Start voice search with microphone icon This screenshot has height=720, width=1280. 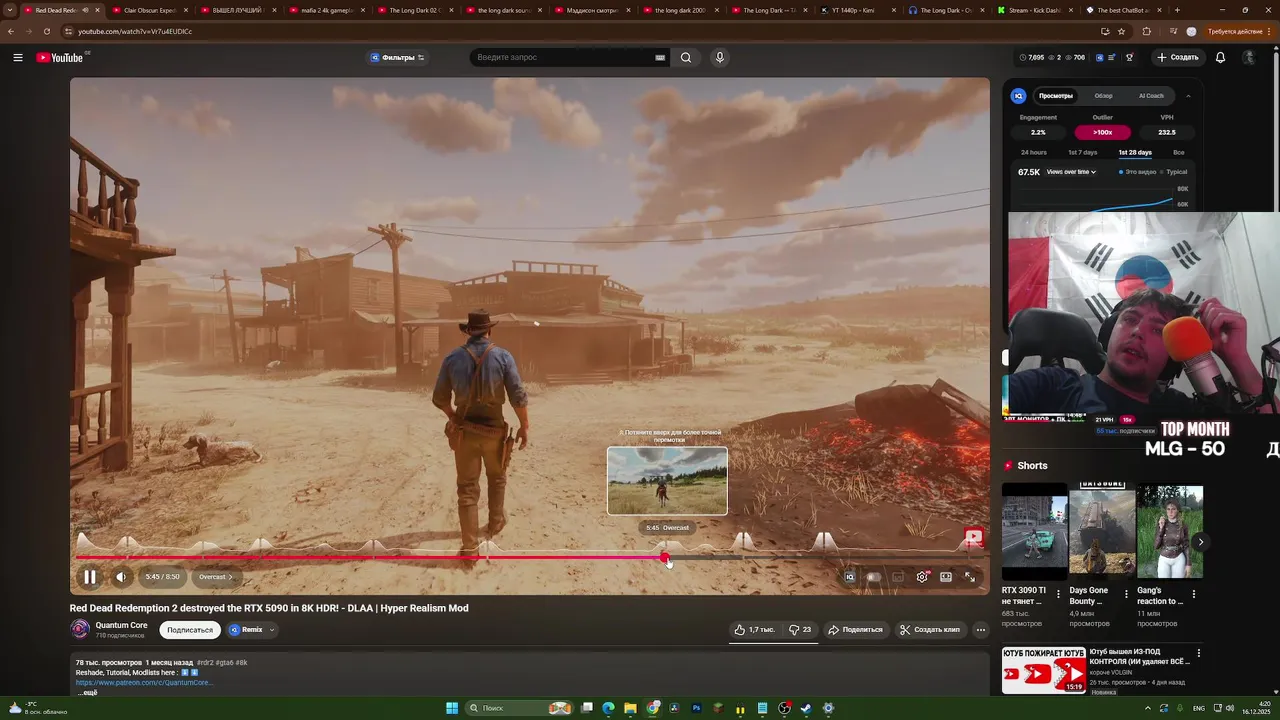[x=719, y=57]
